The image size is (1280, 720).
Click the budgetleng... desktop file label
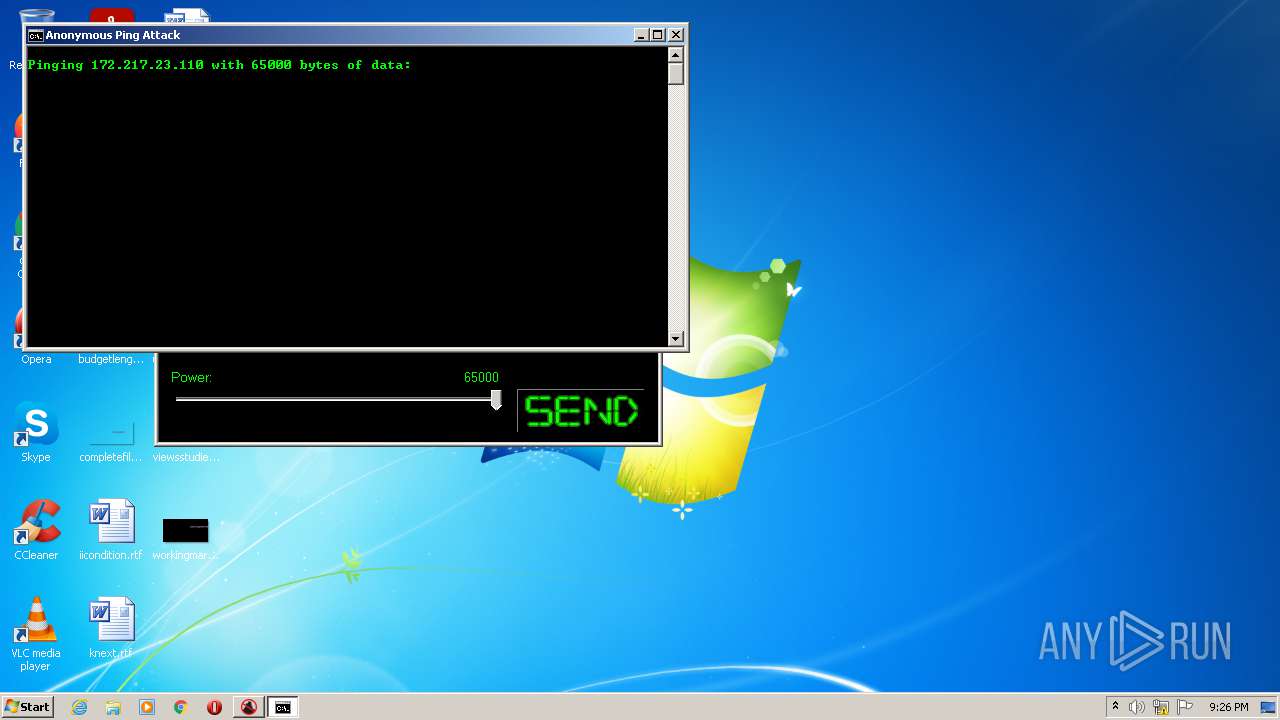(x=111, y=359)
